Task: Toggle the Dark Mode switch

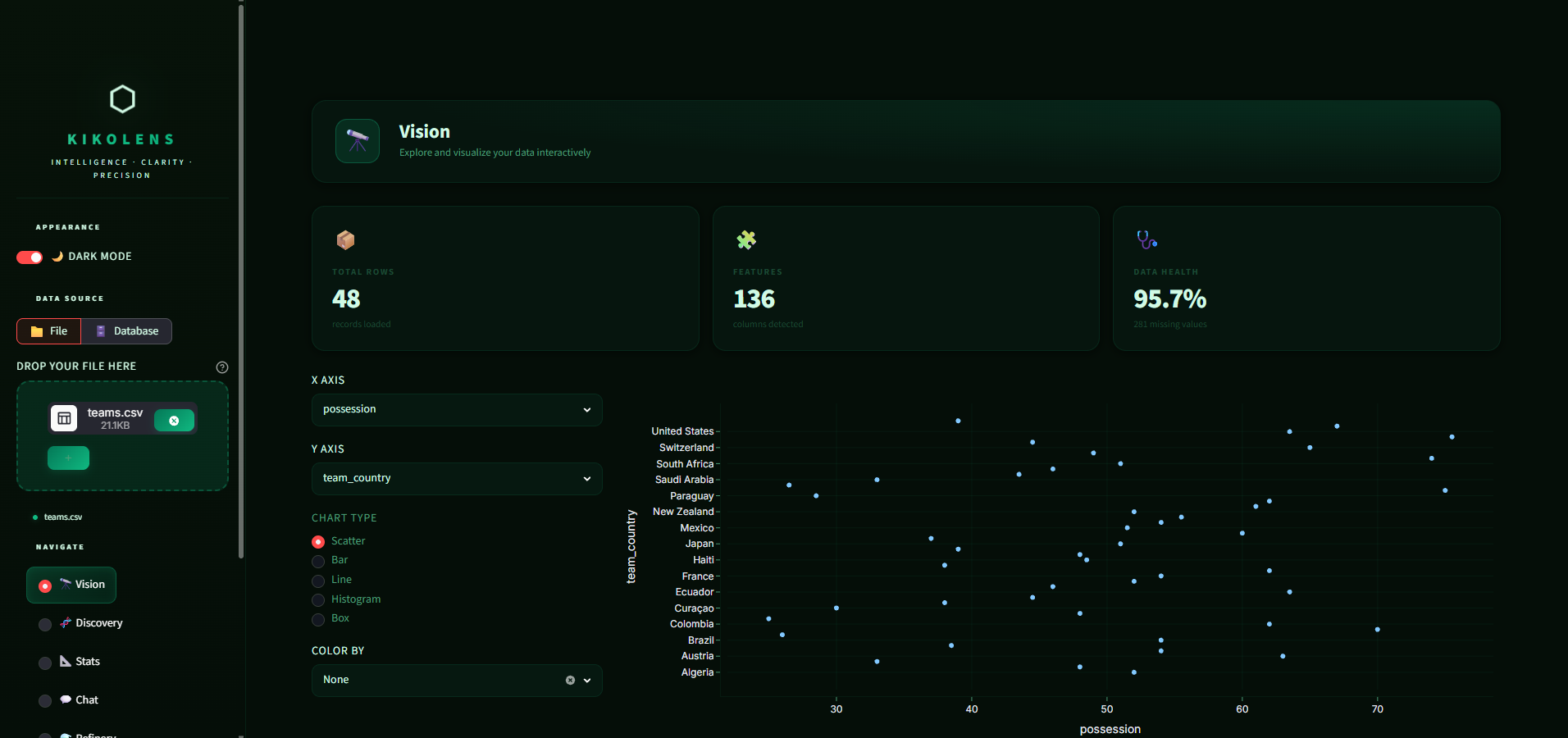Action: pyautogui.click(x=30, y=257)
